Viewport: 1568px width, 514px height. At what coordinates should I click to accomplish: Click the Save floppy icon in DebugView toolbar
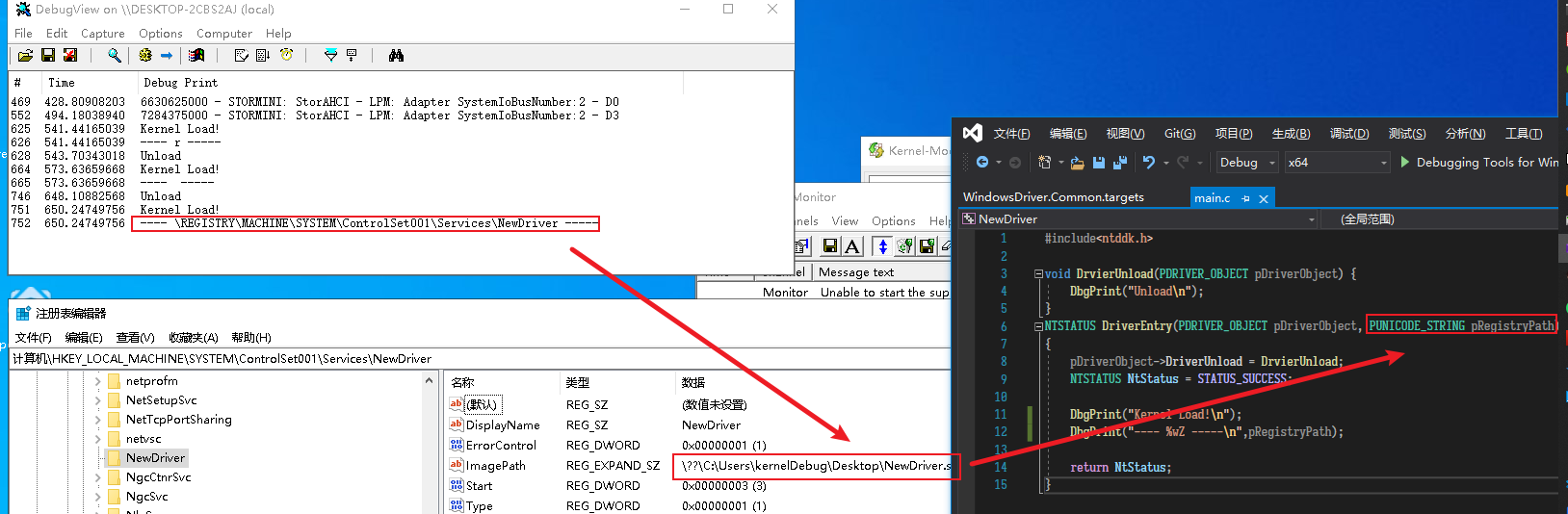[x=48, y=56]
